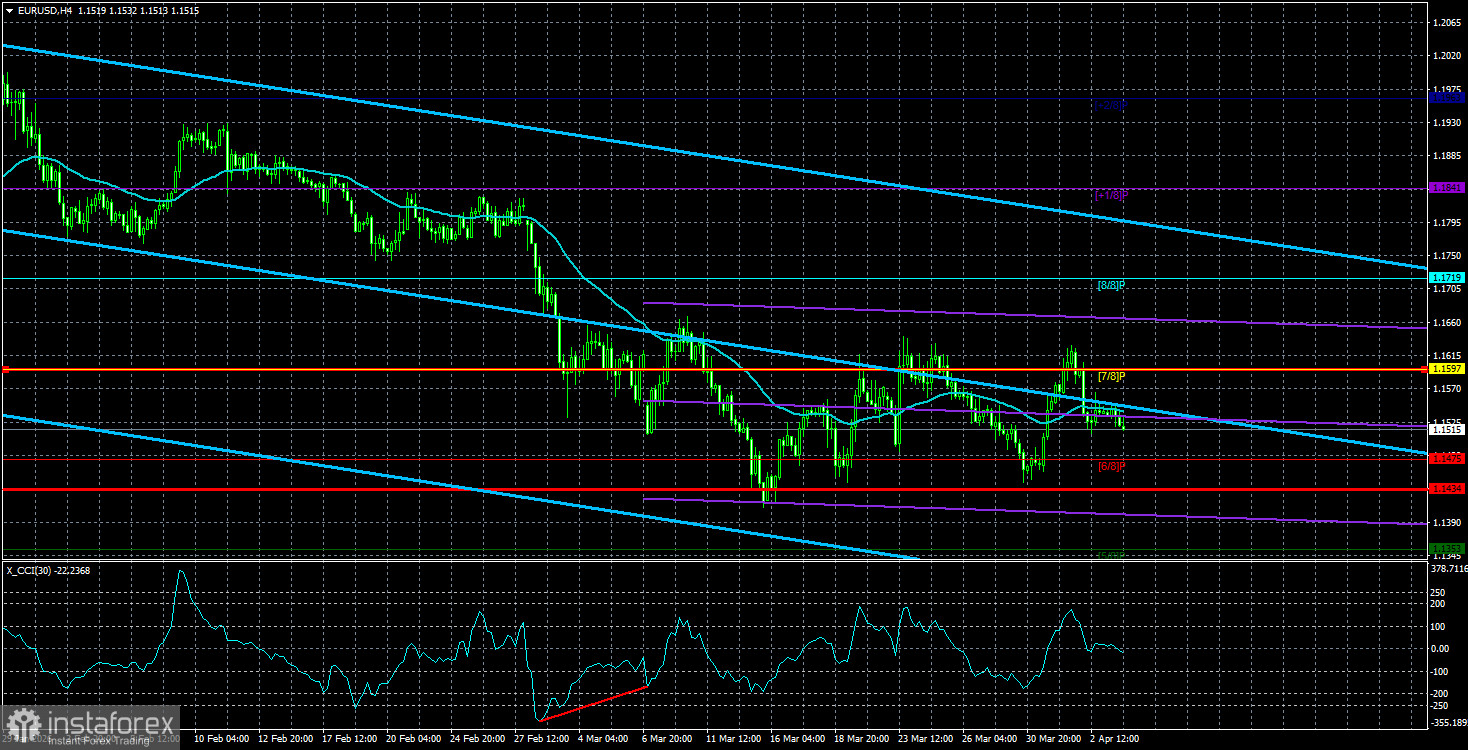Click the 378.7116 CCI scale value
This screenshot has height=750, width=1468.
(1449, 567)
